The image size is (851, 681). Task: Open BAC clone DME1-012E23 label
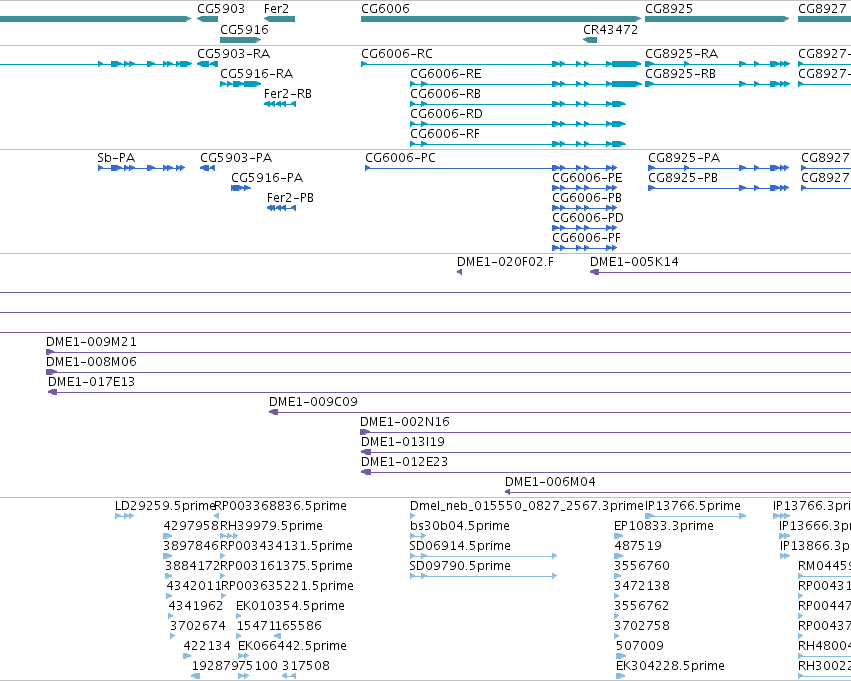pos(404,462)
